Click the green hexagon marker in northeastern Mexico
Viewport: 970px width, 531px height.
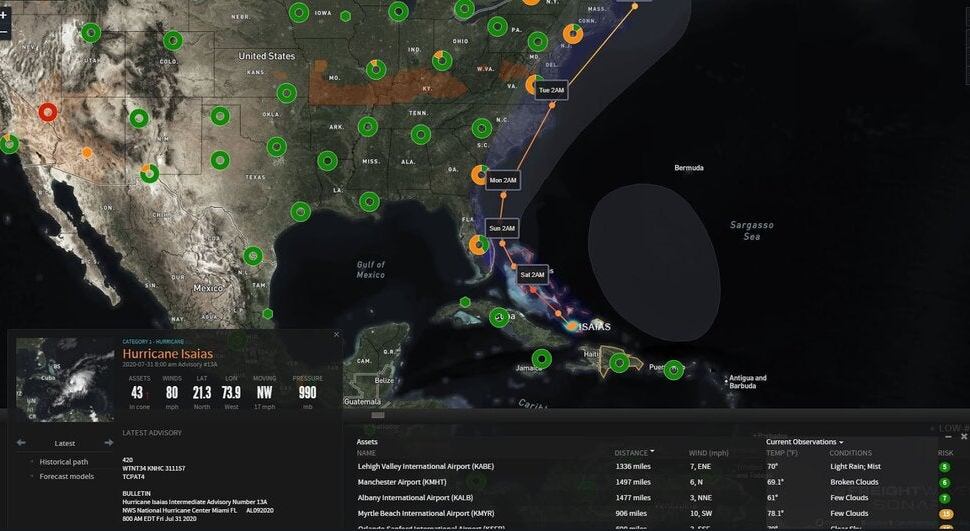click(267, 314)
